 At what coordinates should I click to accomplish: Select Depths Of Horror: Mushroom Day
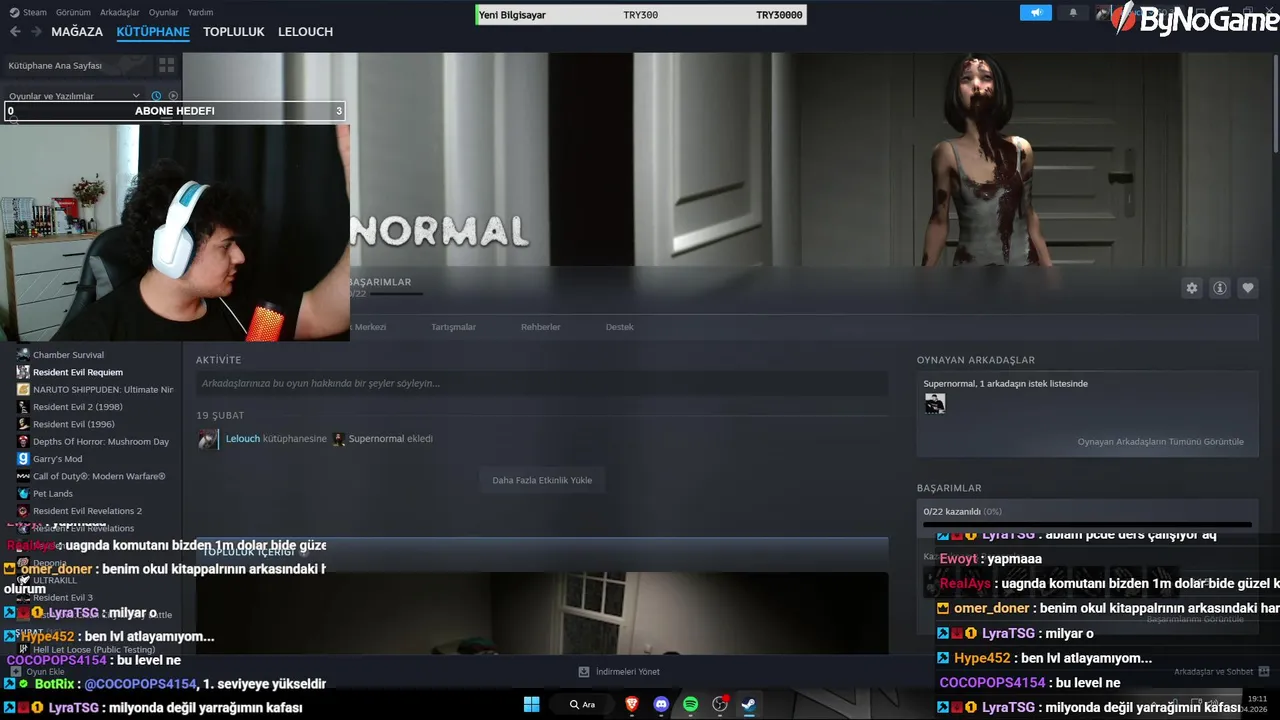[94, 442]
